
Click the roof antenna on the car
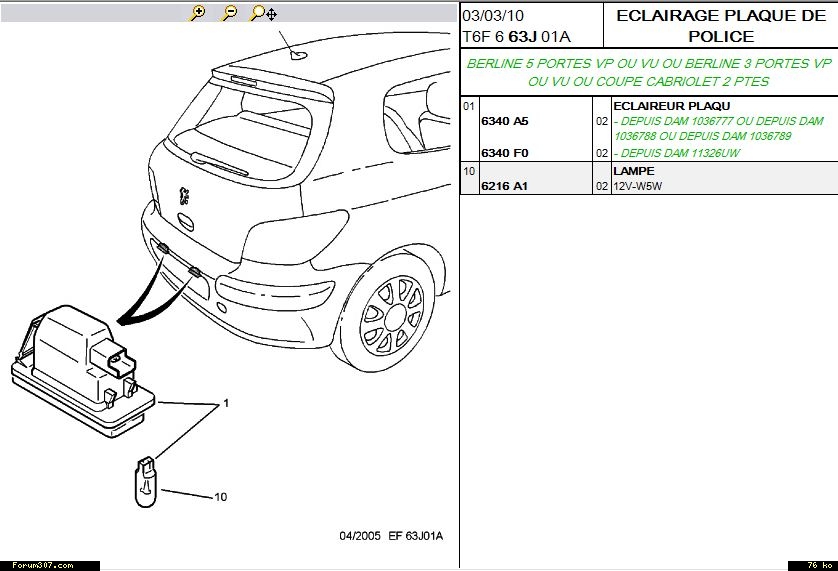(x=299, y=54)
